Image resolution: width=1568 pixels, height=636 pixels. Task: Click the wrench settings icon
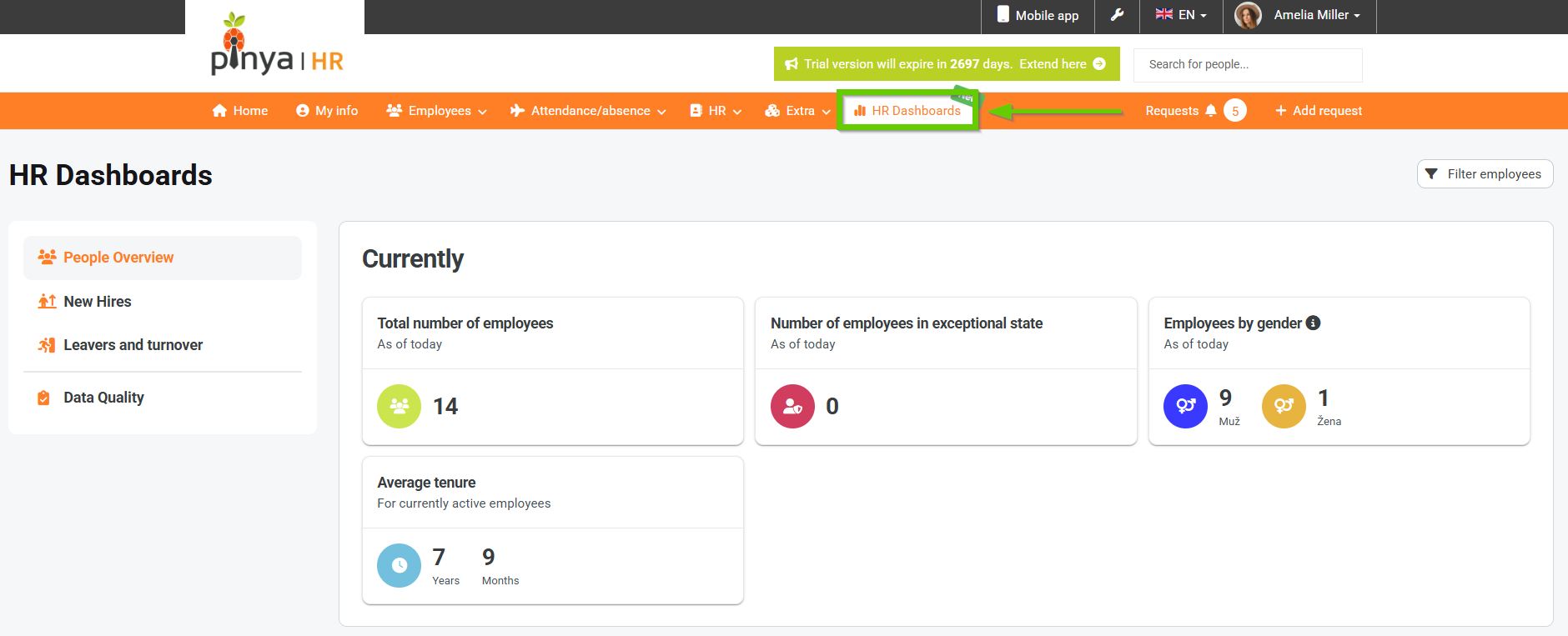point(1117,15)
